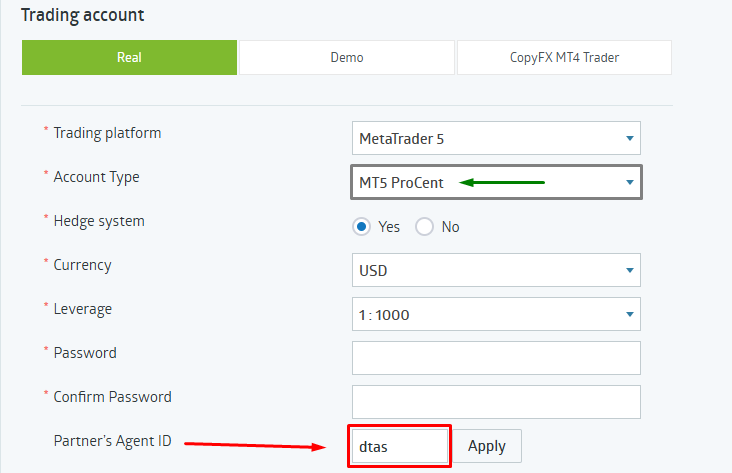Click the Partner's Agent ID field containing dtas
The width and height of the screenshot is (732, 473).
(399, 446)
